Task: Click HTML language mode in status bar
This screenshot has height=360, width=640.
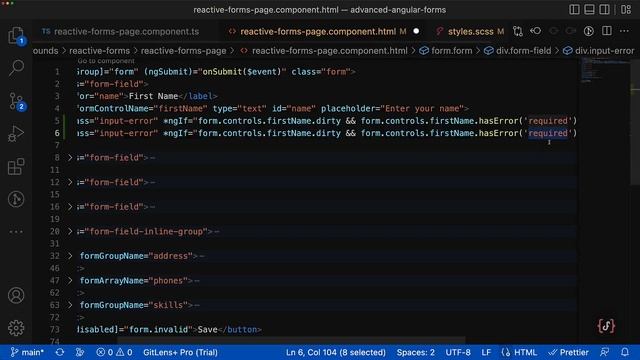Action: tap(520, 352)
